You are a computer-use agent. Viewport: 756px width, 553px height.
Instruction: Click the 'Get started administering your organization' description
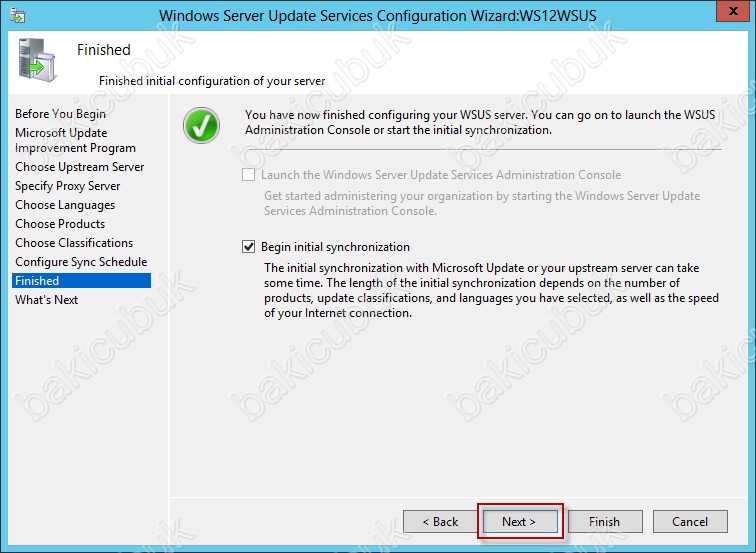(x=482, y=203)
